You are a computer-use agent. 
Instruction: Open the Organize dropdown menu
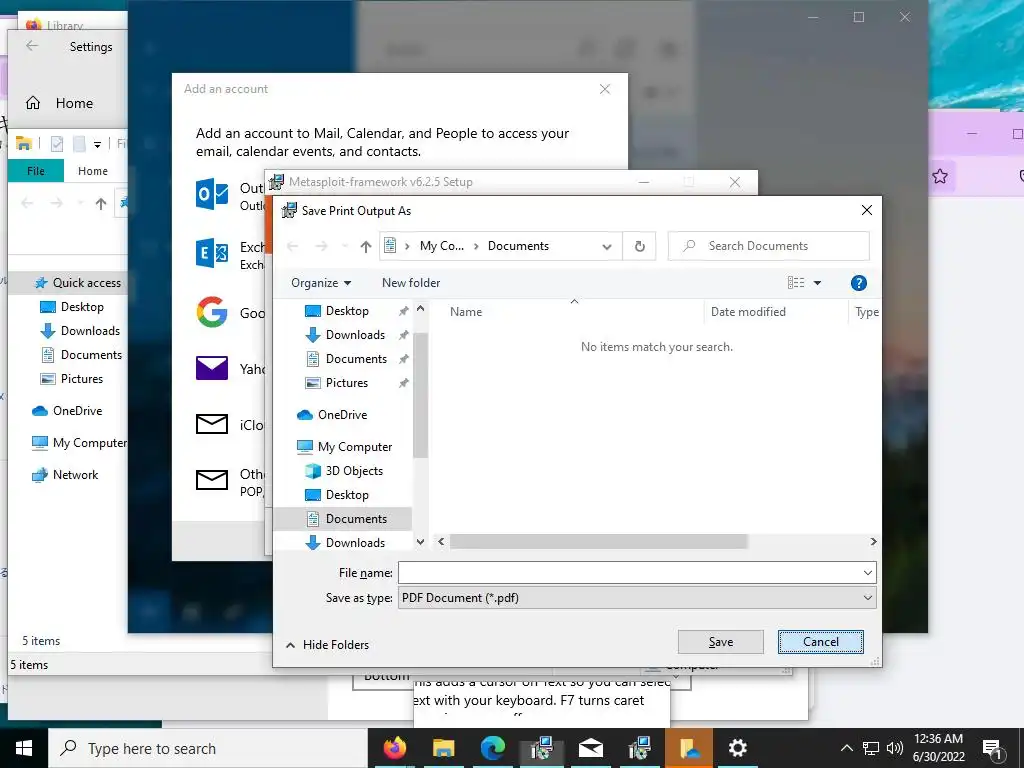[321, 283]
